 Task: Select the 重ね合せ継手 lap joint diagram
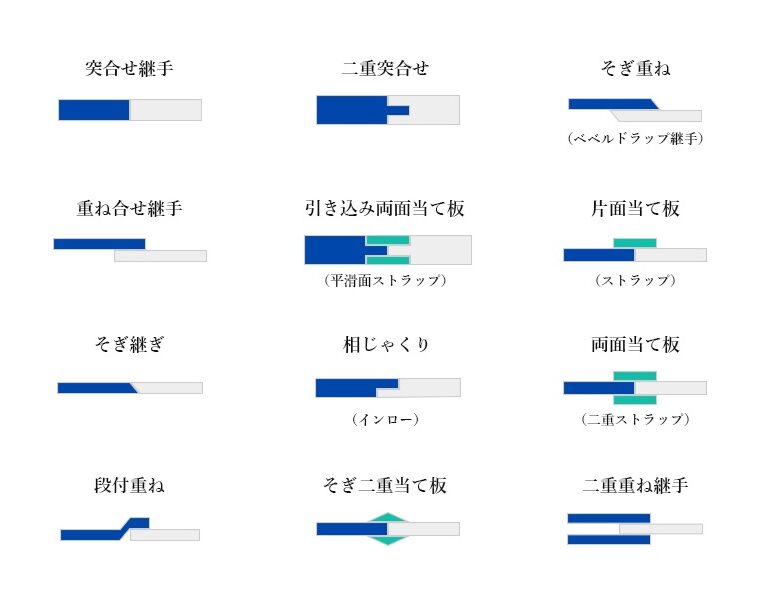(x=130, y=250)
